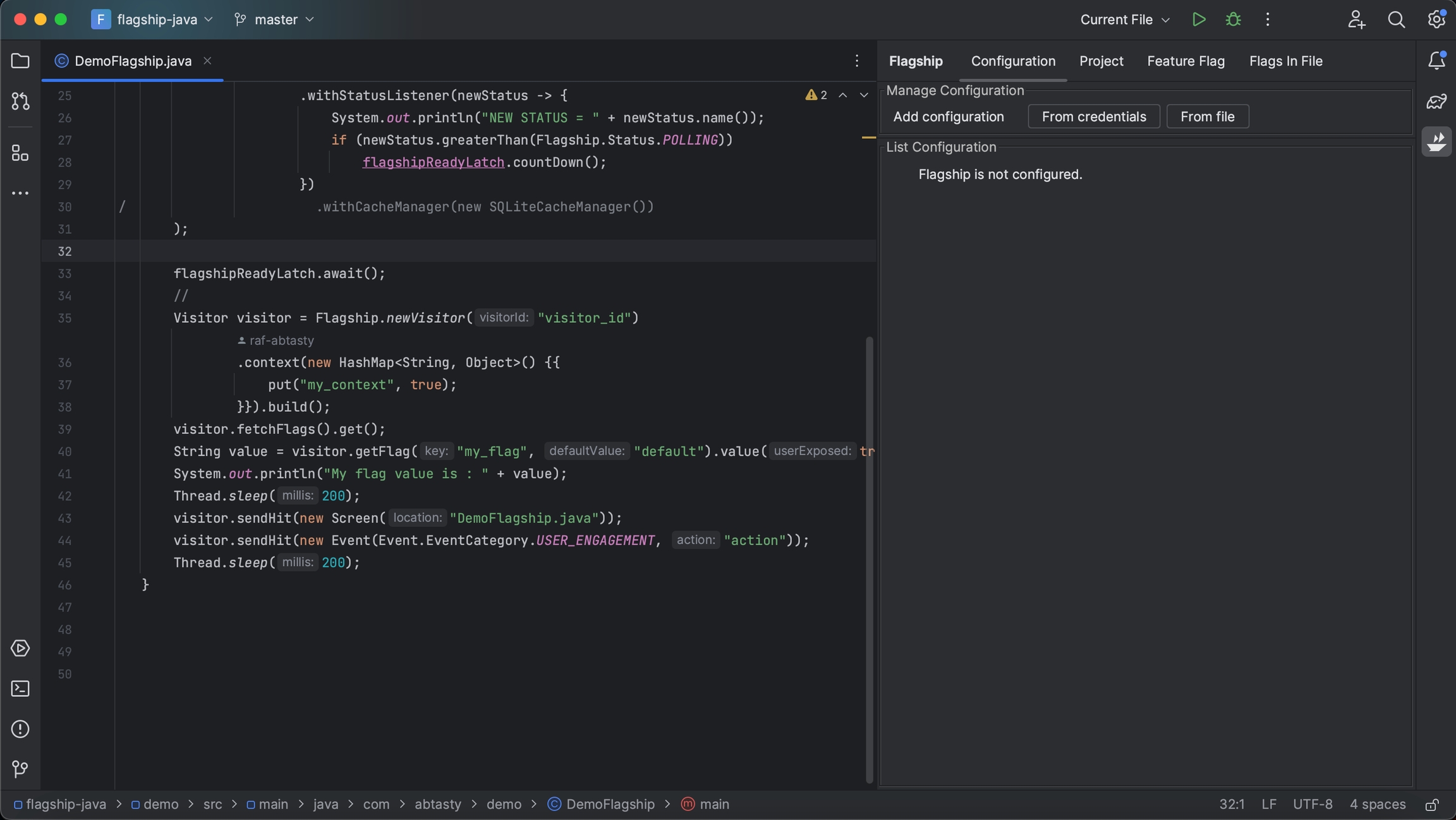Screen dimensions: 1456x820
Task: Click the From file button
Action: (x=1207, y=117)
